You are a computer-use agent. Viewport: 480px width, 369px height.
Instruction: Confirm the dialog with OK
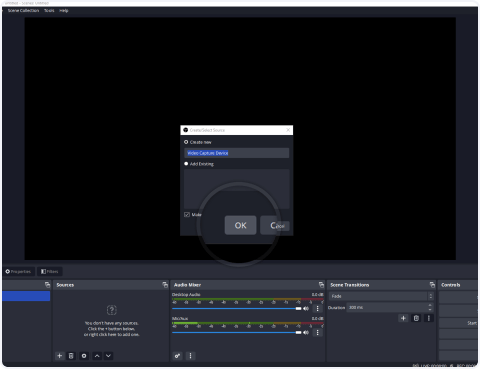[x=240, y=225]
